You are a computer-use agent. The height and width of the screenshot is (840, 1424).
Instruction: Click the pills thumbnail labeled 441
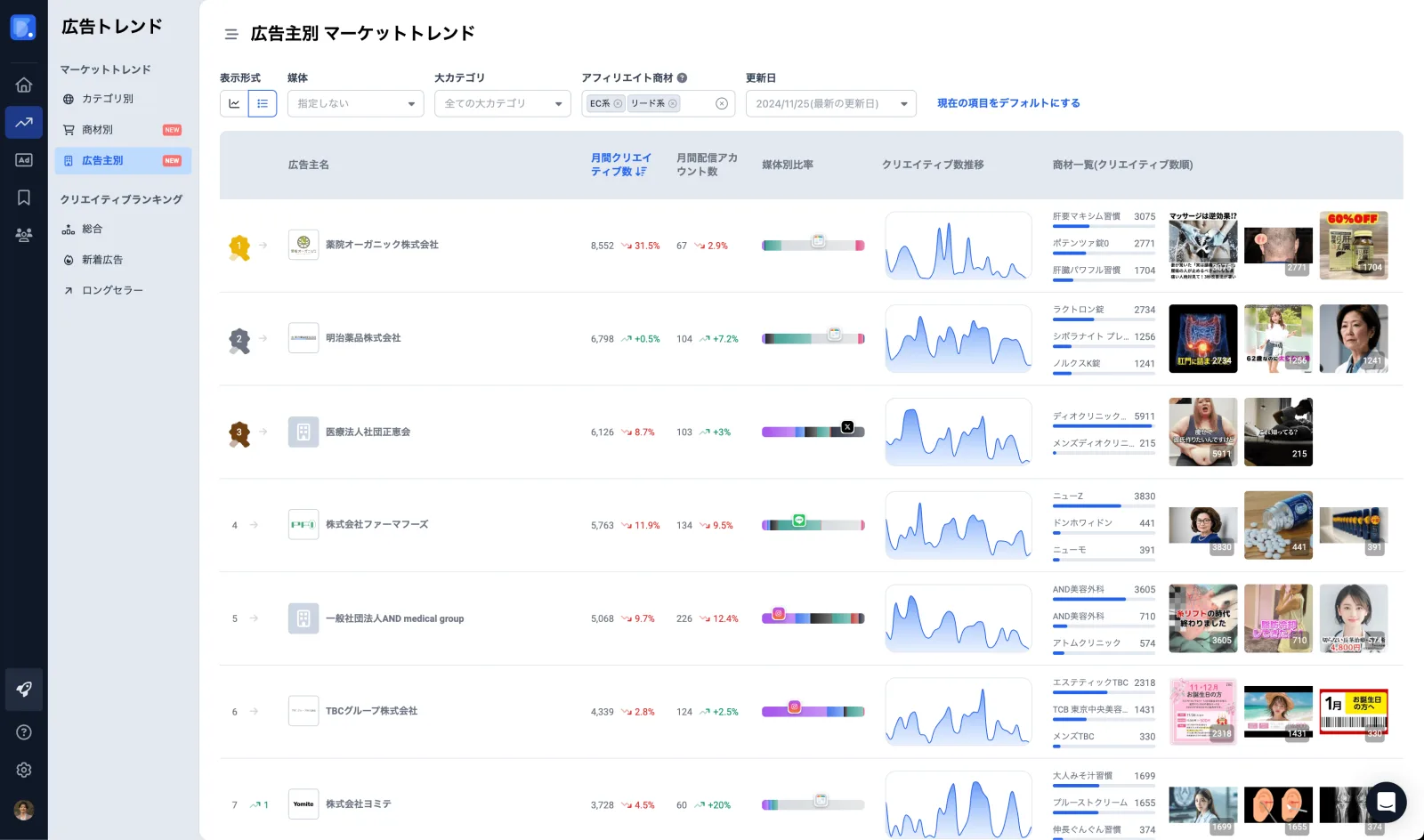coord(1278,525)
